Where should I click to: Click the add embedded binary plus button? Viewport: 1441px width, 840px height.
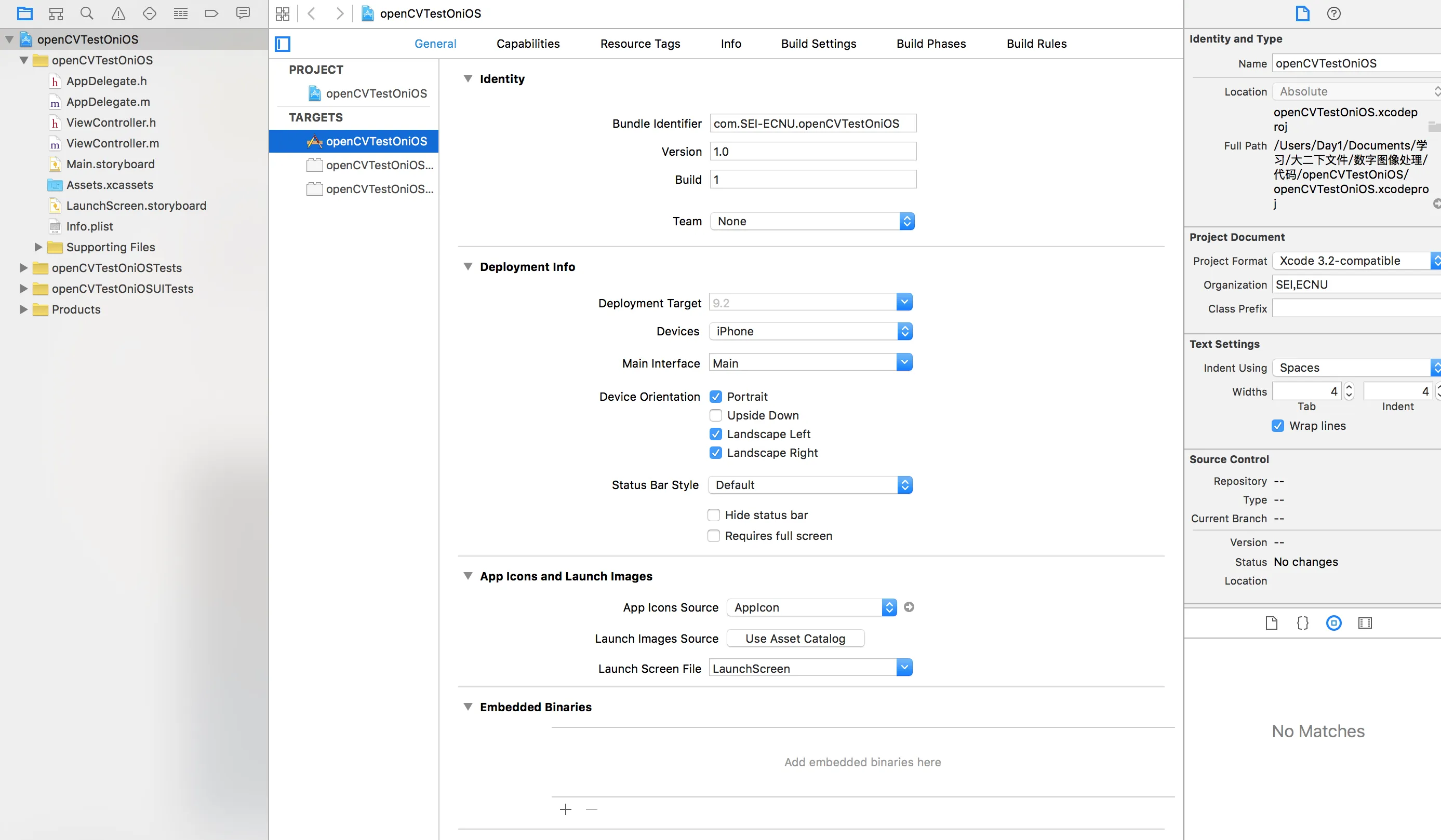[566, 809]
